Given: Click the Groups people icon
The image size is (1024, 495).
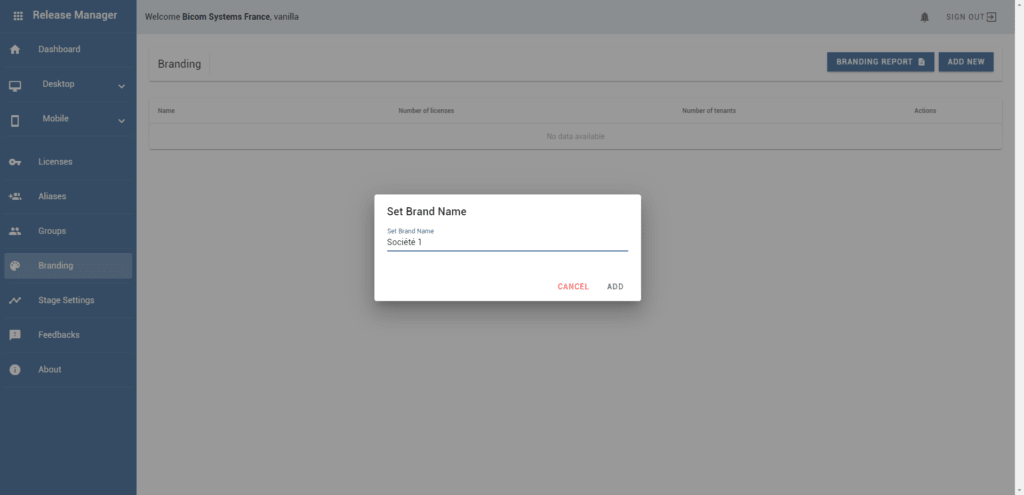Looking at the screenshot, I should (15, 231).
